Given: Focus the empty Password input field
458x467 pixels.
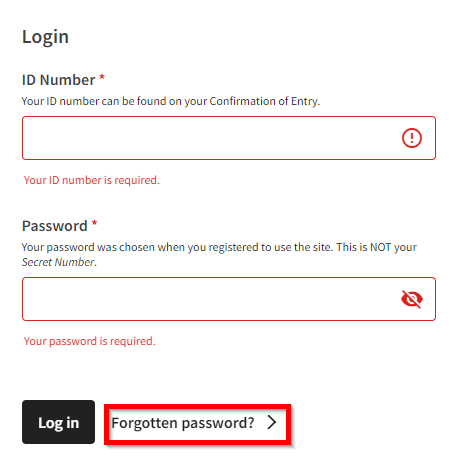Looking at the screenshot, I should coord(229,299).
